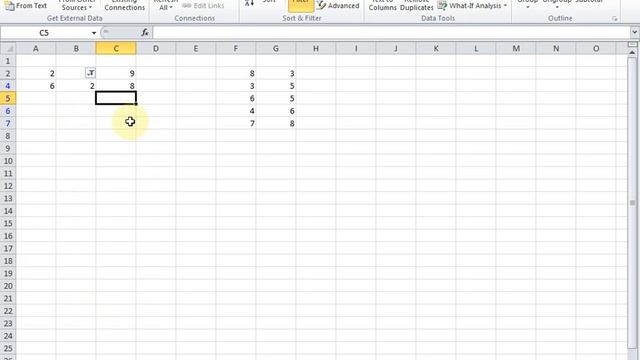The image size is (640, 360).
Task: Select row 10 header
Action: pos(8,161)
